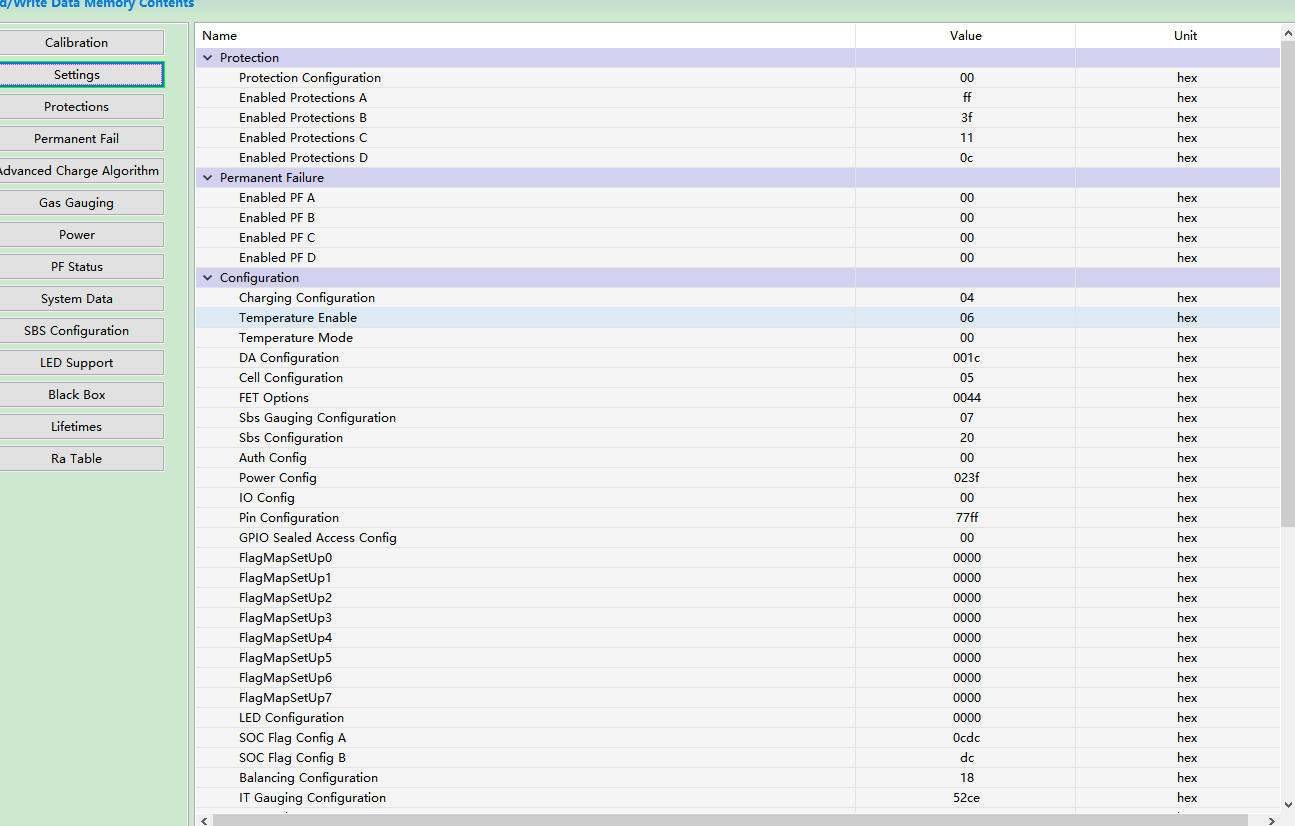Select the Auth Config row
Viewport: 1295px width, 826px height.
(x=738, y=458)
